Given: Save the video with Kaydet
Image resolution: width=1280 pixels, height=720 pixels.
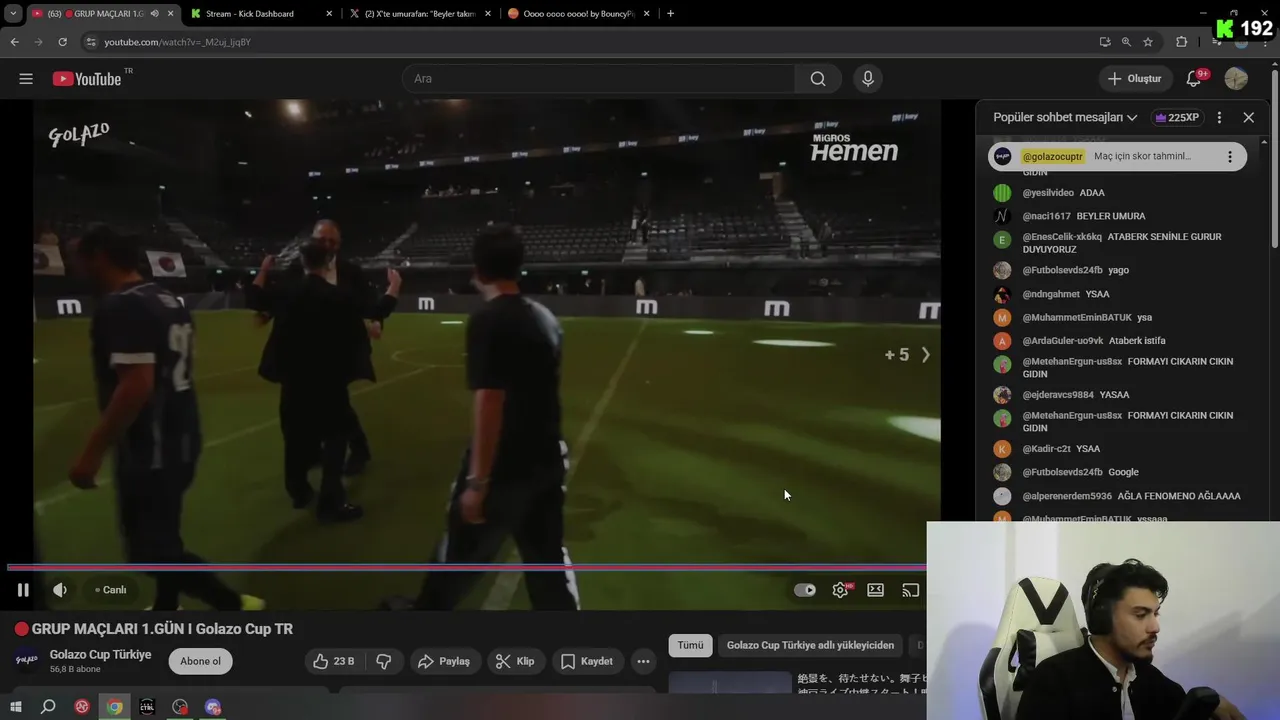Looking at the screenshot, I should (587, 661).
